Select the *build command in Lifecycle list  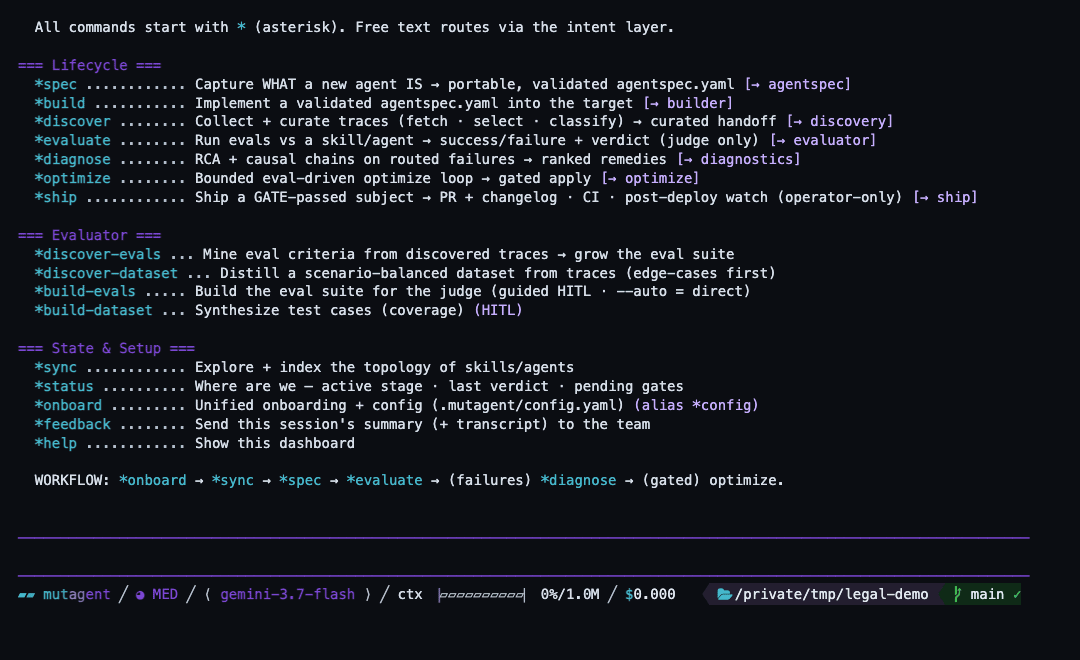pyautogui.click(x=60, y=103)
